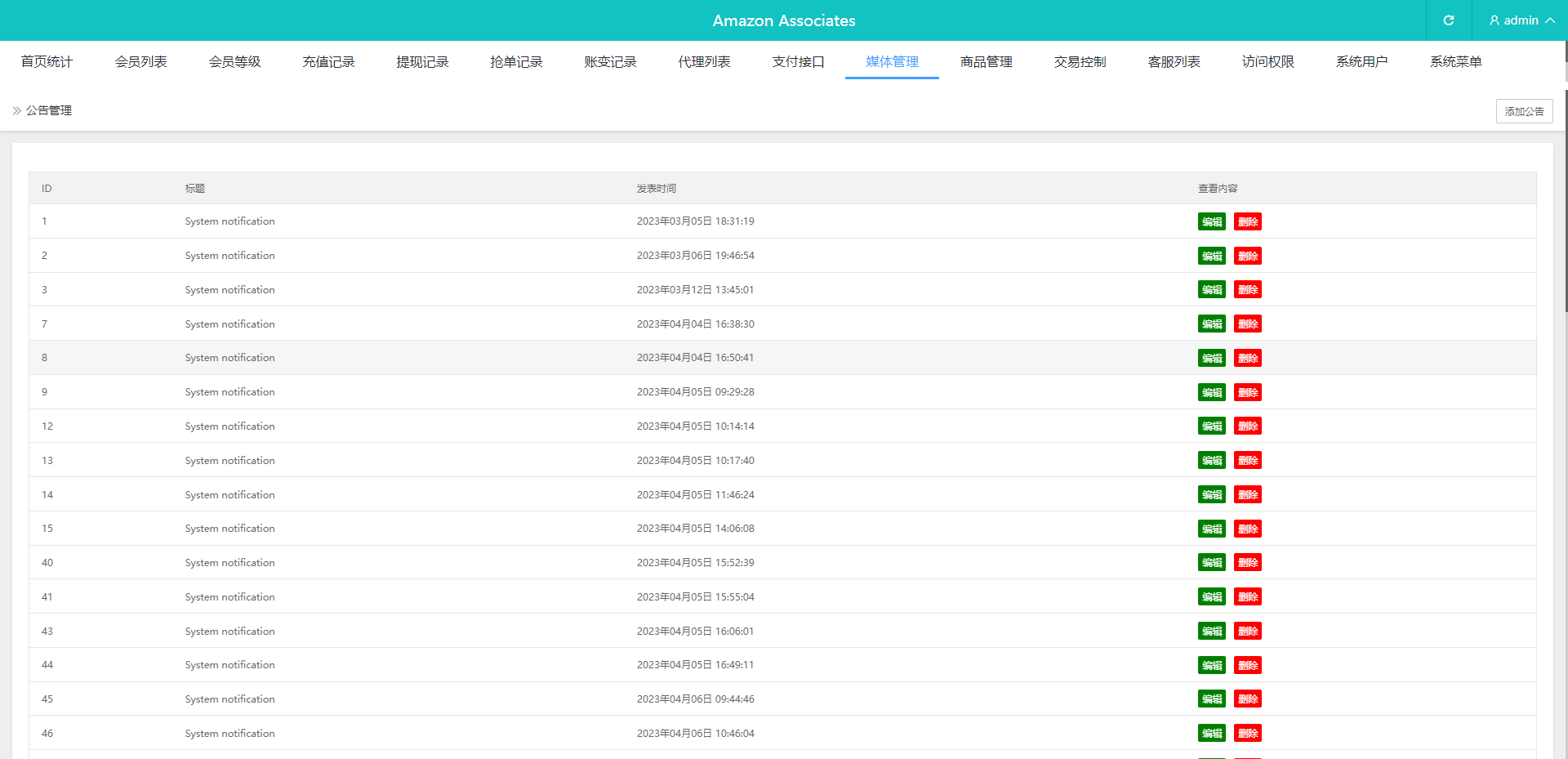Screen dimensions: 1568x759
Task: Select the 商品管理 tab
Action: 986,62
